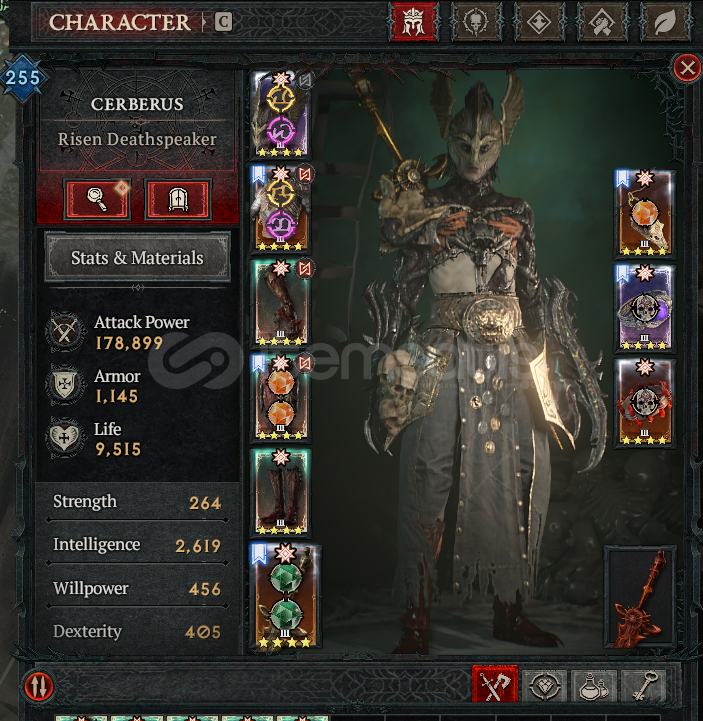Close the character window
This screenshot has height=721, width=703.
pos(687,68)
